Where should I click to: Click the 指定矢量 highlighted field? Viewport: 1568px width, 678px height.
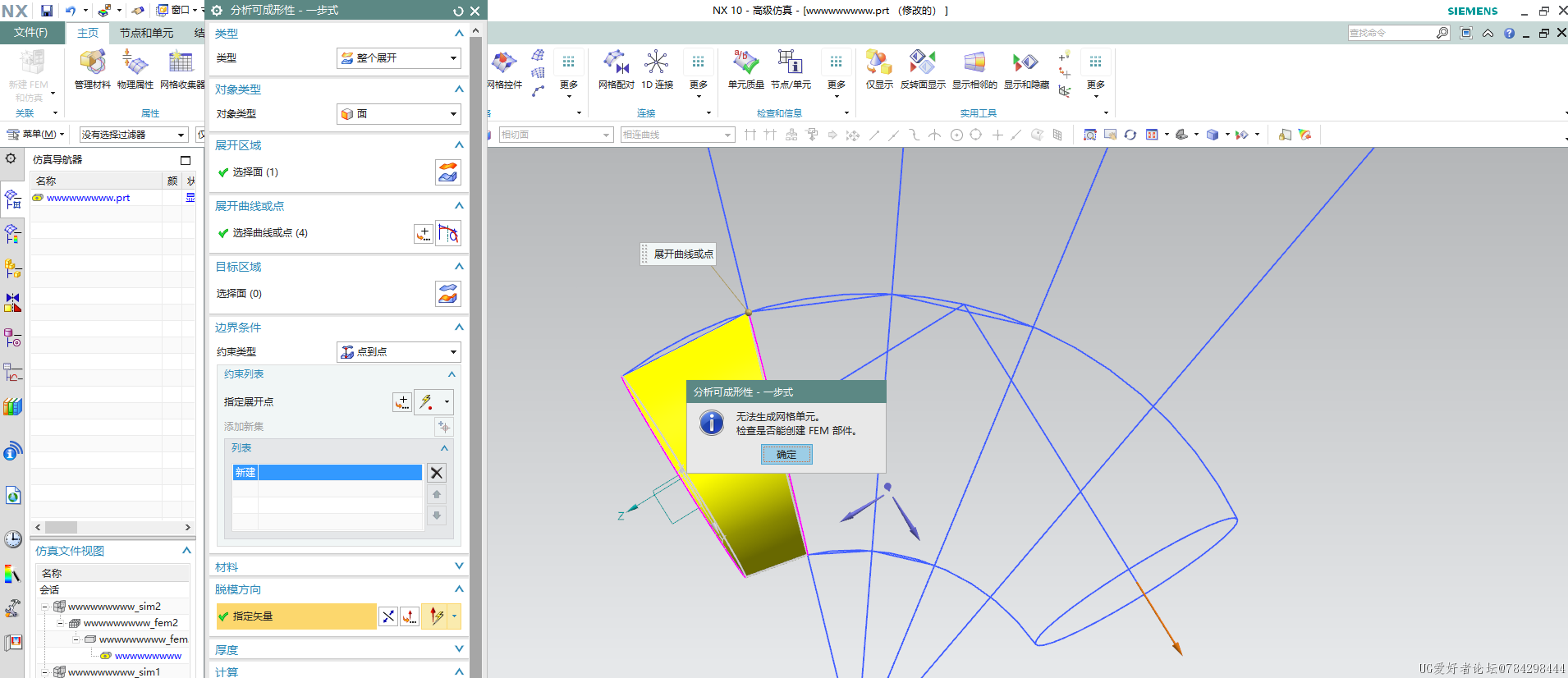click(296, 616)
